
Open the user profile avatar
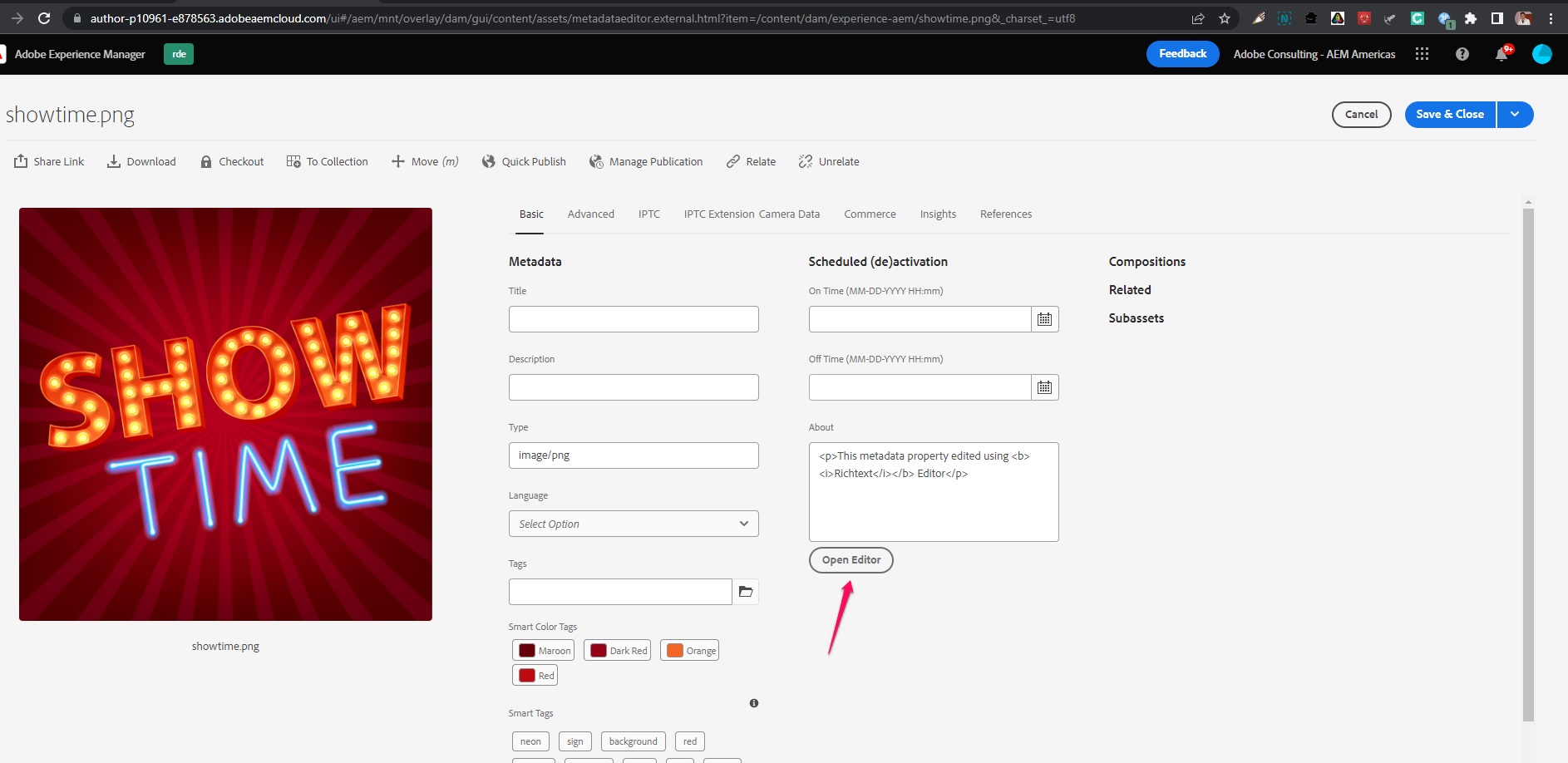pos(1542,54)
